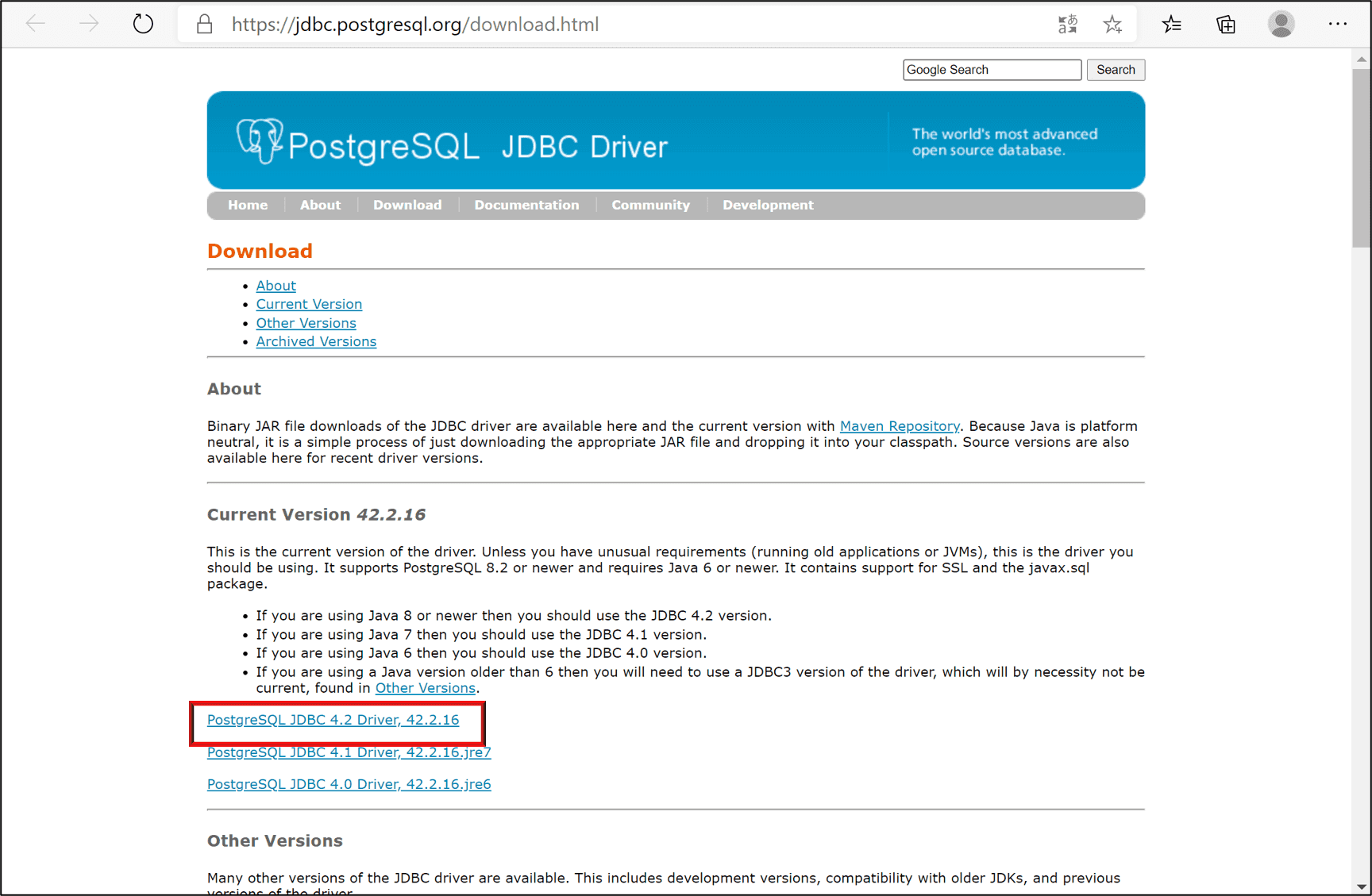Screen dimensions: 1372x896
Task: Click the vertical scrollbar thumb
Action: (x=1362, y=158)
